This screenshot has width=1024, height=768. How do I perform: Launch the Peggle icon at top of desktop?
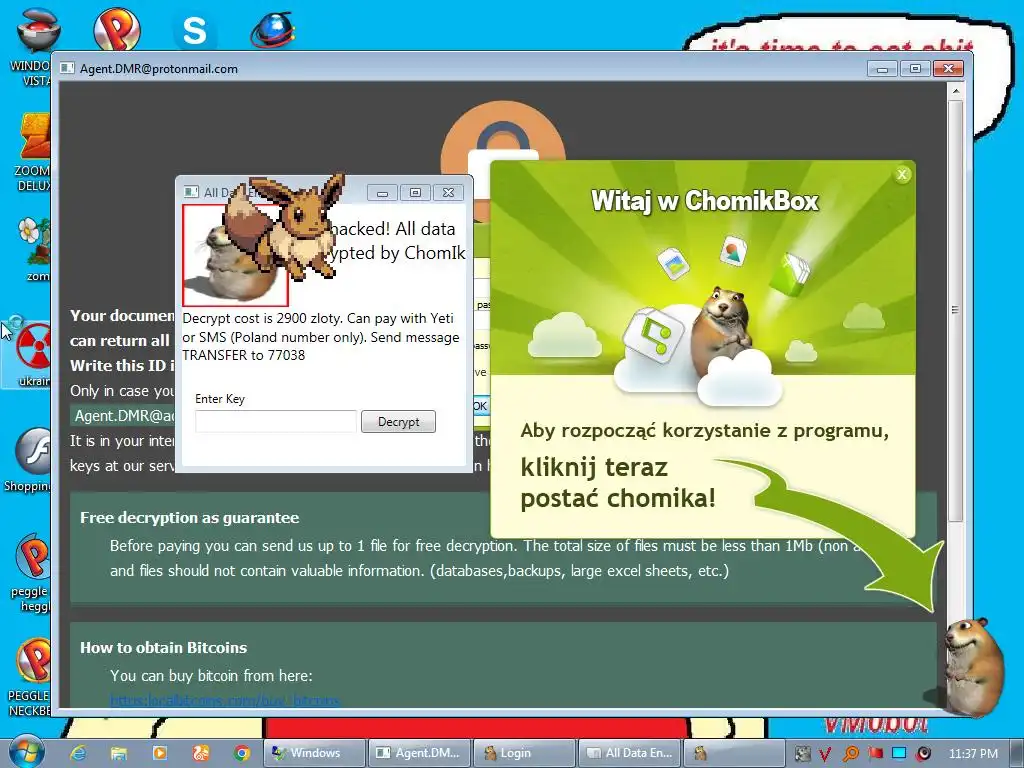click(x=116, y=27)
